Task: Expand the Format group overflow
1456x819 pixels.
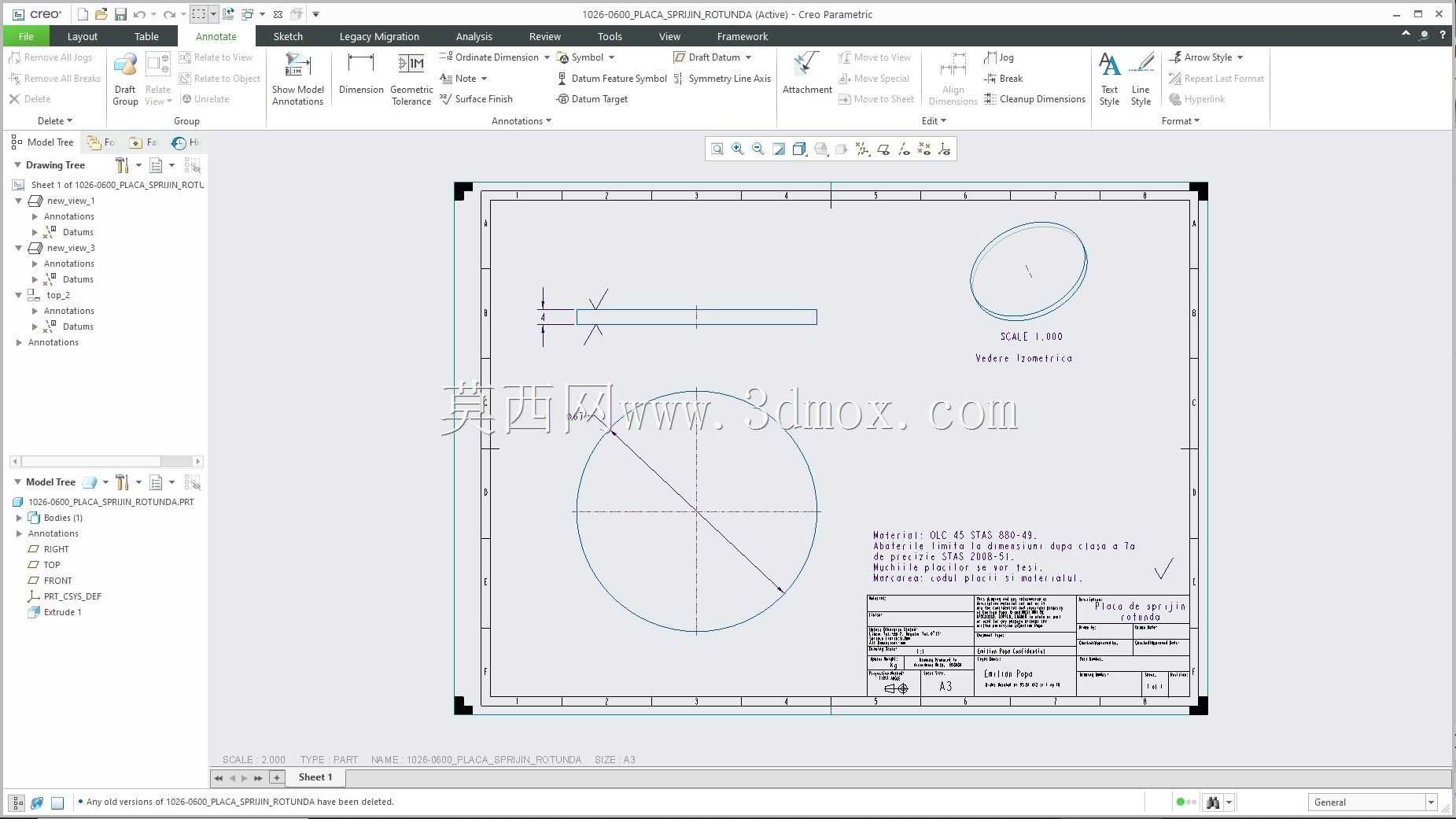Action: pos(1181,121)
